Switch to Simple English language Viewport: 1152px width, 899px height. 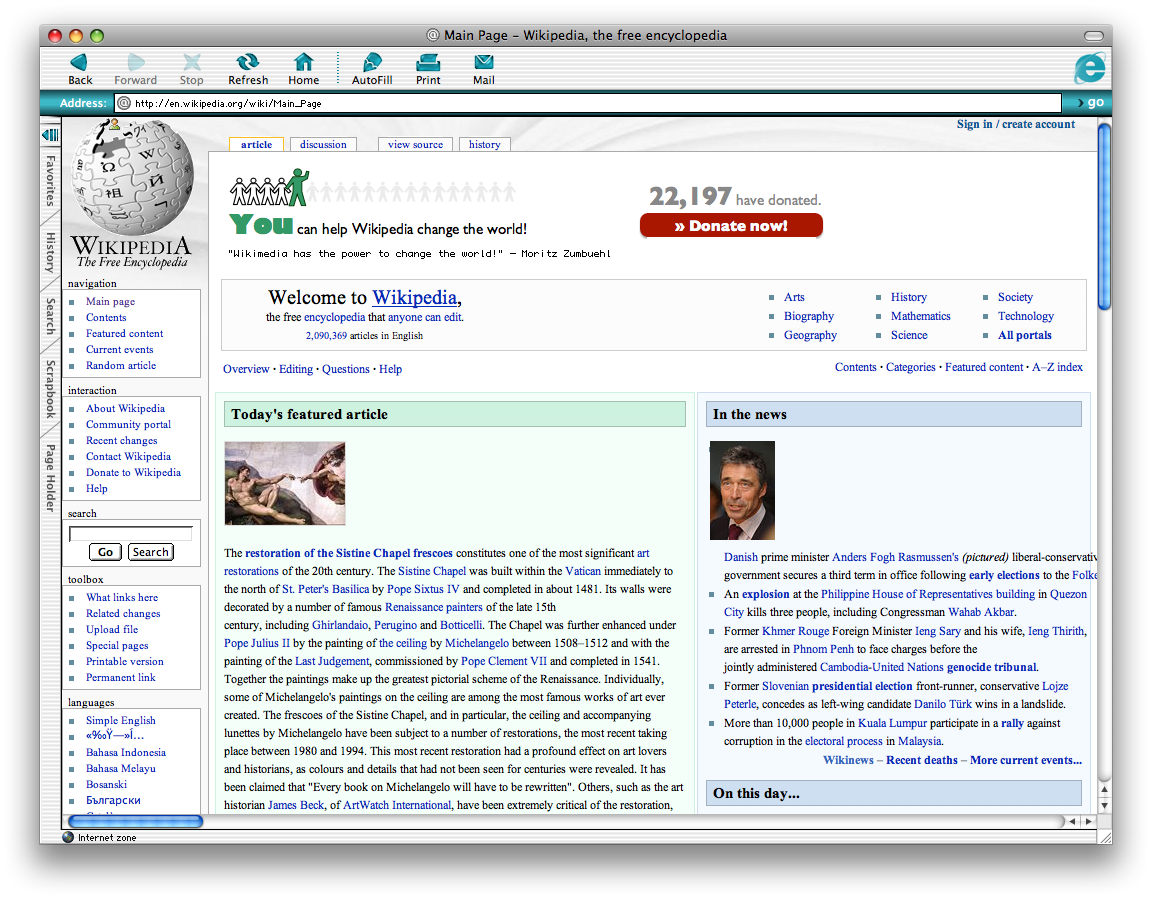click(x=120, y=721)
